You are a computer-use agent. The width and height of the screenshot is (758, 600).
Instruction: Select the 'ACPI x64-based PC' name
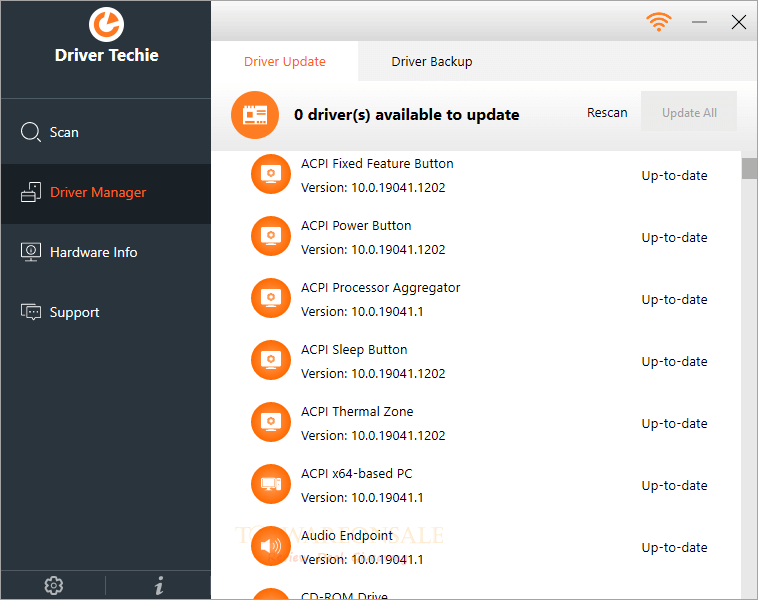click(356, 473)
